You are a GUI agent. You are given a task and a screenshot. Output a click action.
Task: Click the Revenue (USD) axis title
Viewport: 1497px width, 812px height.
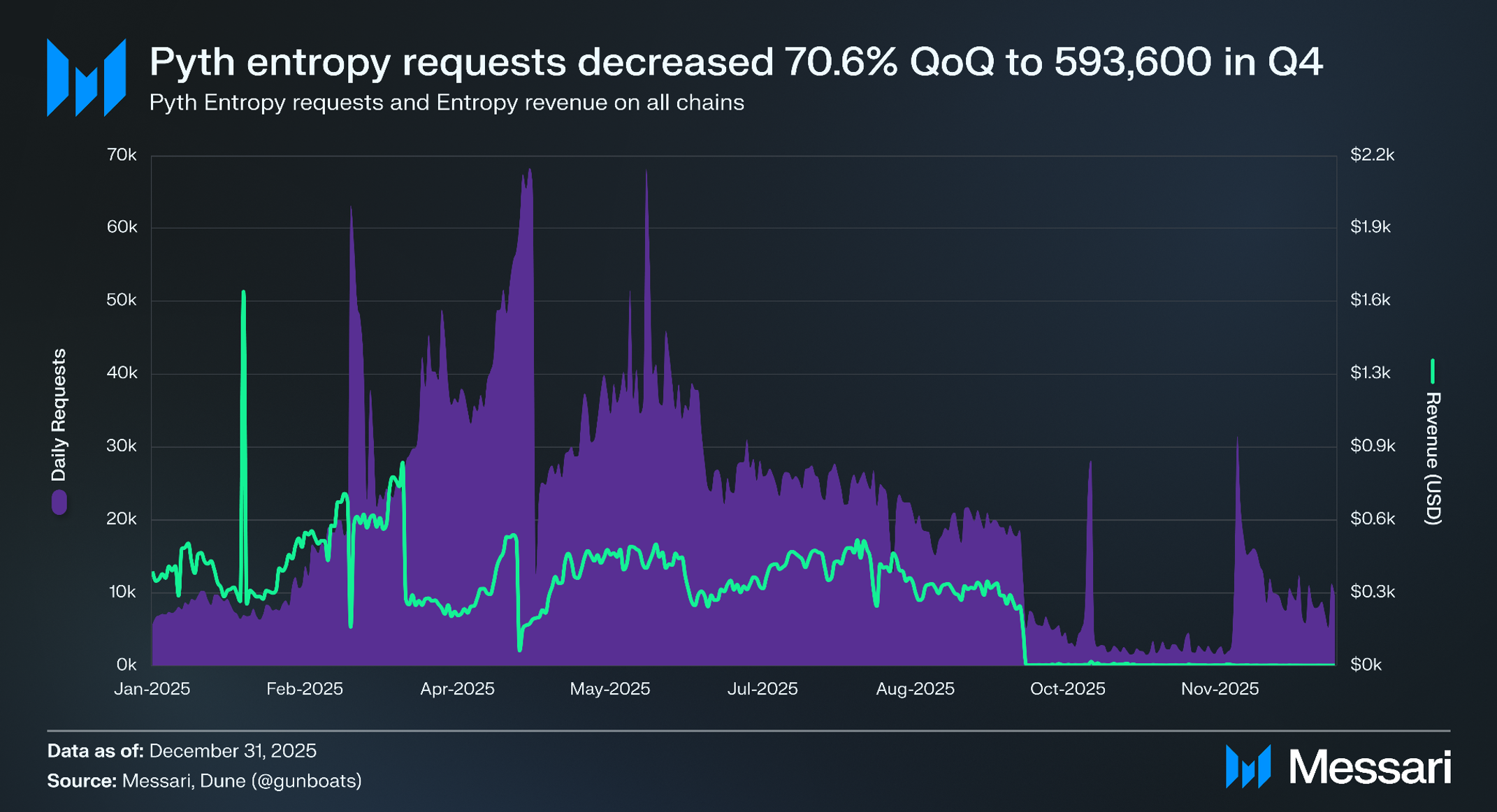(1432, 458)
